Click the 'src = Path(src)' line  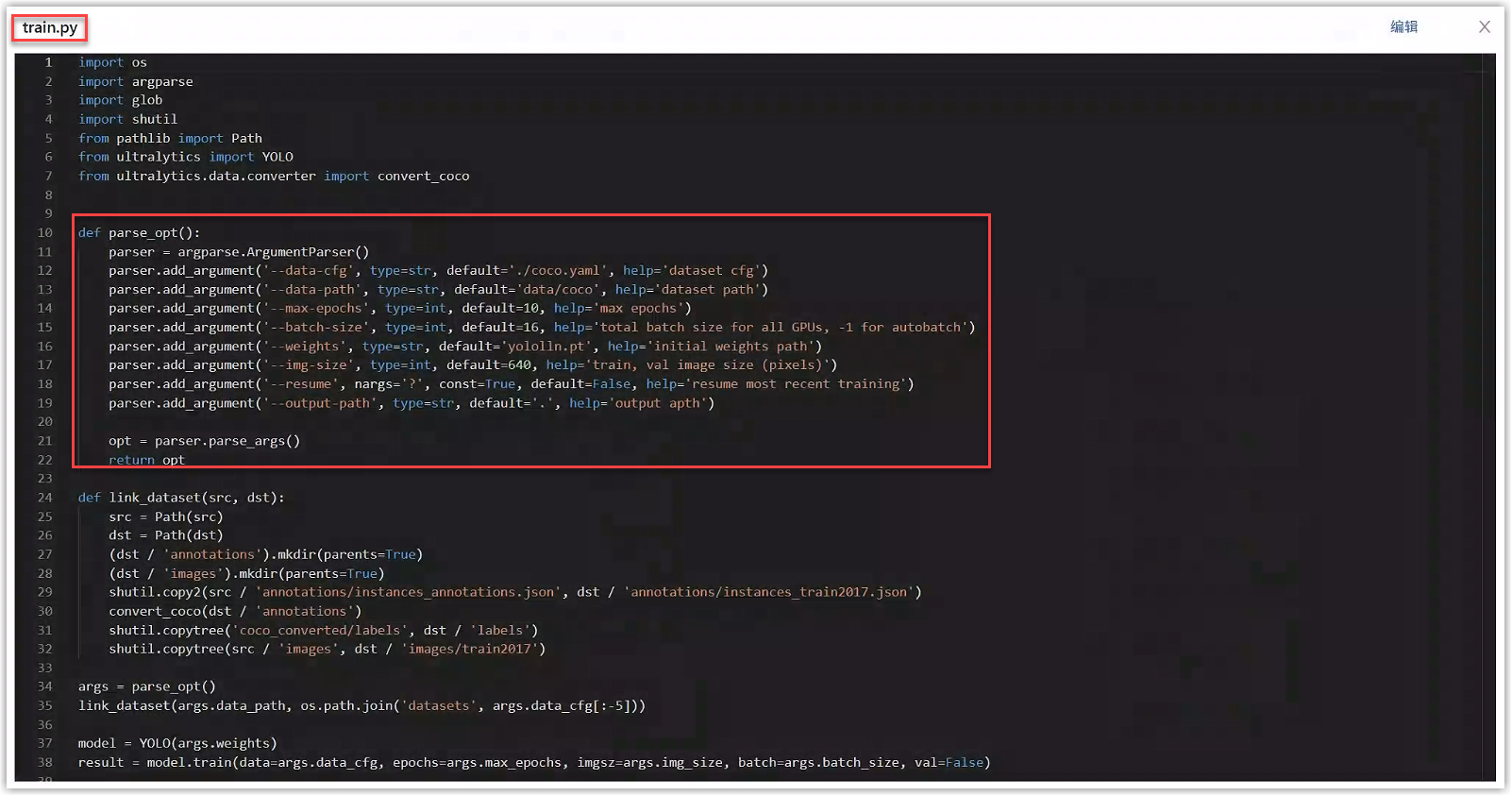pos(166,517)
